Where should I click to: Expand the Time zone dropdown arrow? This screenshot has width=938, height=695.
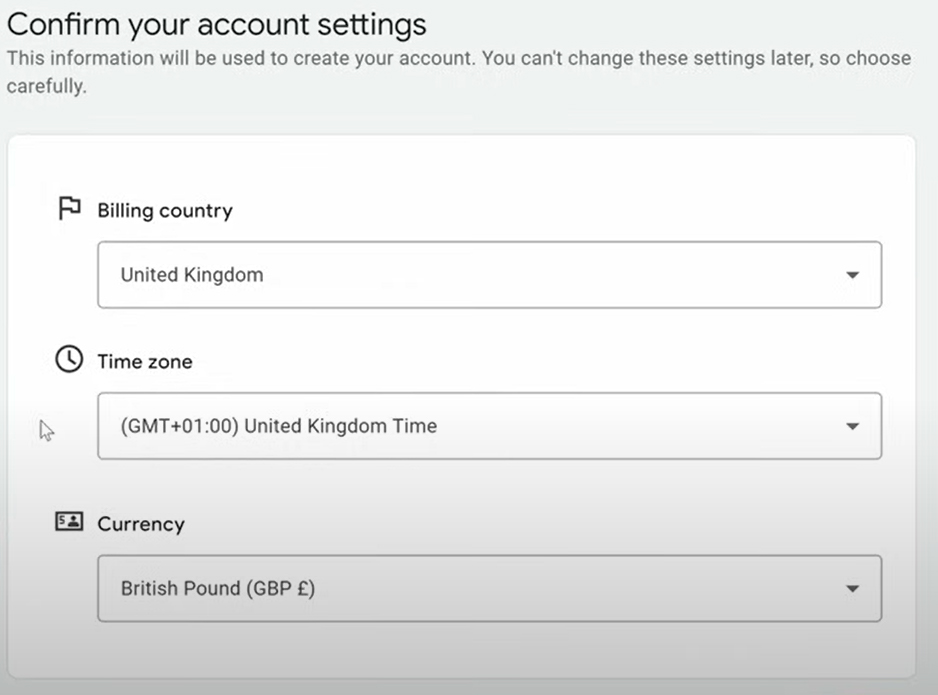pos(852,426)
